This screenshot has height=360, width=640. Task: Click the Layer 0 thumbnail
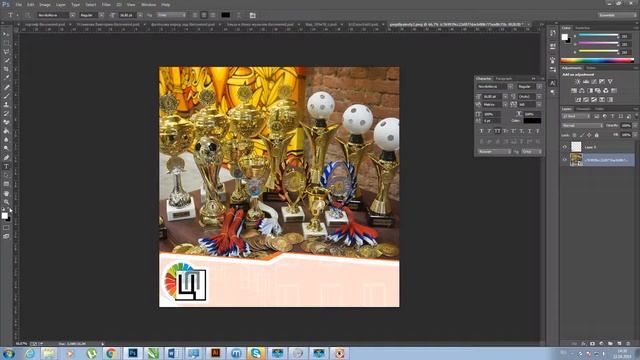click(x=576, y=147)
